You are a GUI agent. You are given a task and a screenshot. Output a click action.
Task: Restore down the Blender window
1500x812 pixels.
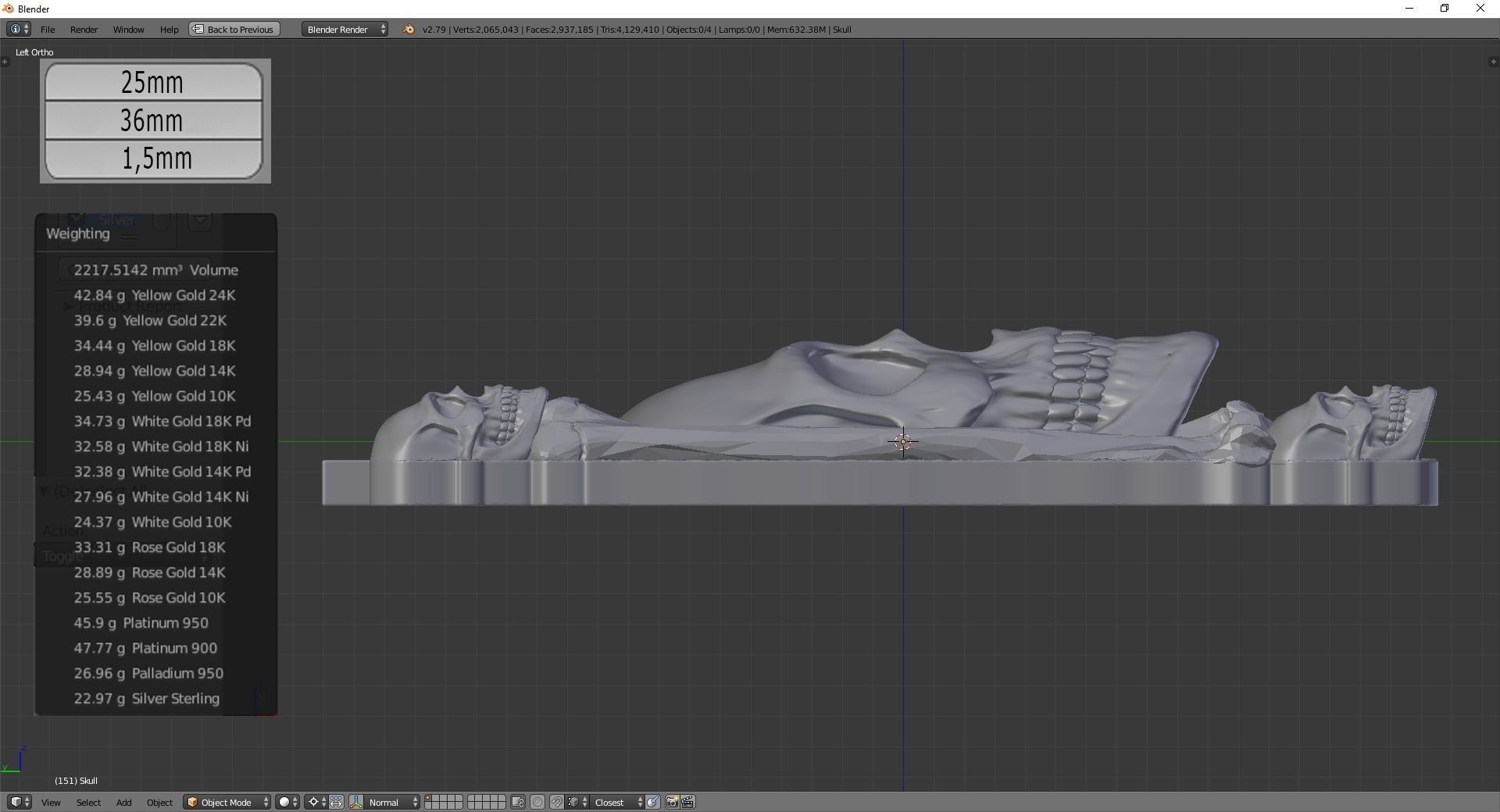click(x=1445, y=9)
